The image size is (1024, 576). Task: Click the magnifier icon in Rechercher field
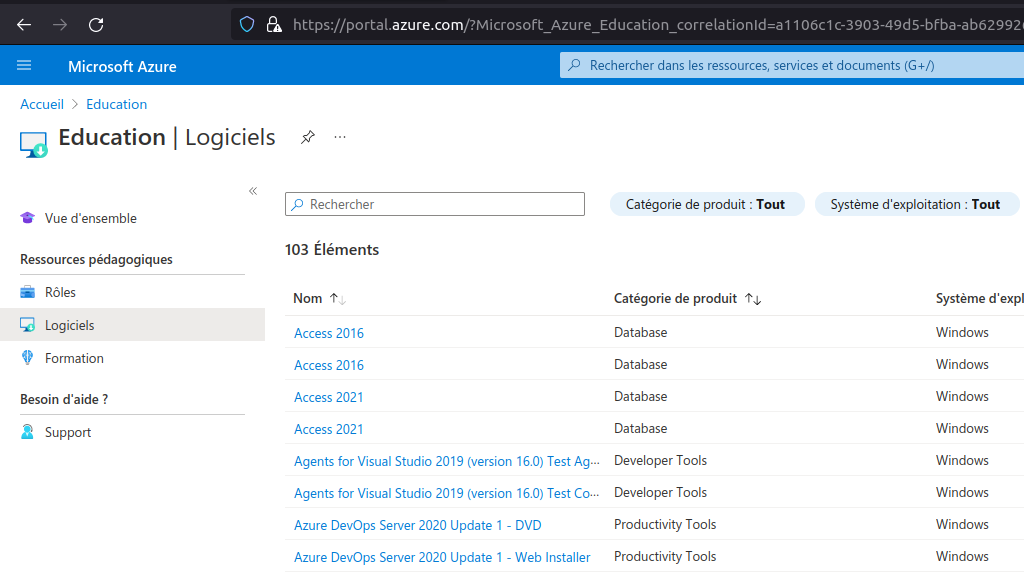[x=298, y=204]
